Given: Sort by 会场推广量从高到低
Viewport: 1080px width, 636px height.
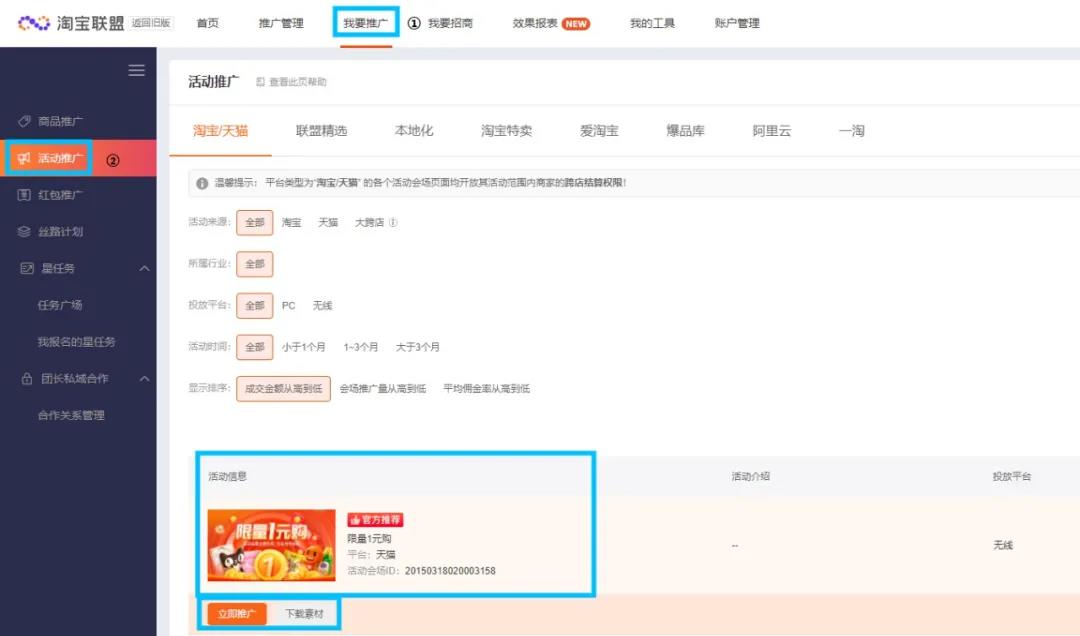Looking at the screenshot, I should [x=383, y=389].
